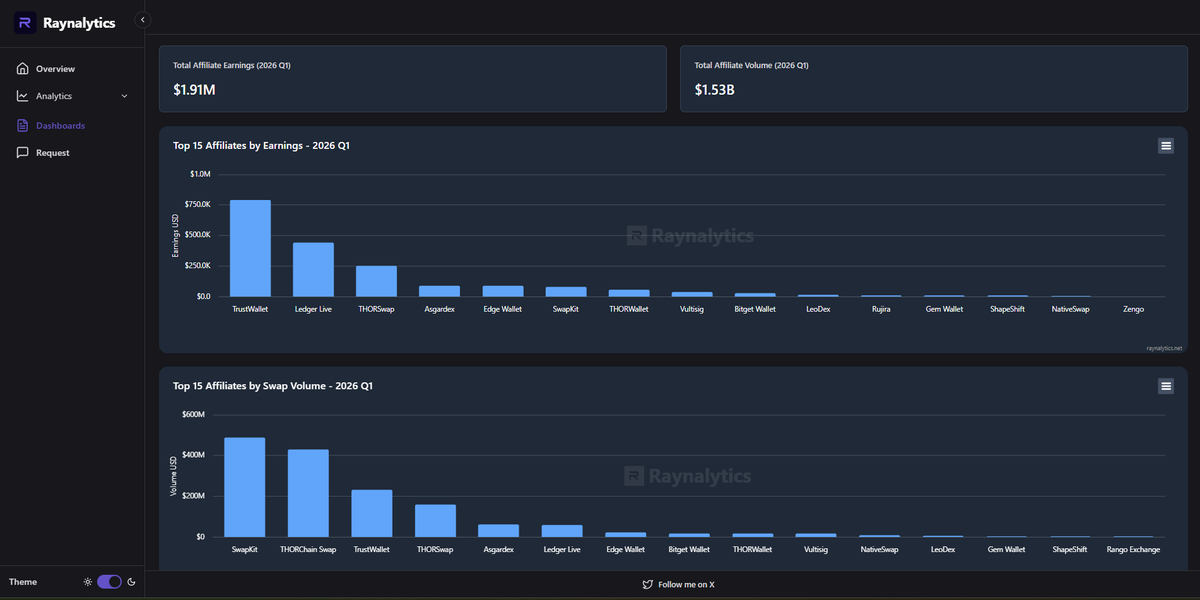Click the Request speech-bubble icon
Image resolution: width=1200 pixels, height=600 pixels.
(23, 153)
